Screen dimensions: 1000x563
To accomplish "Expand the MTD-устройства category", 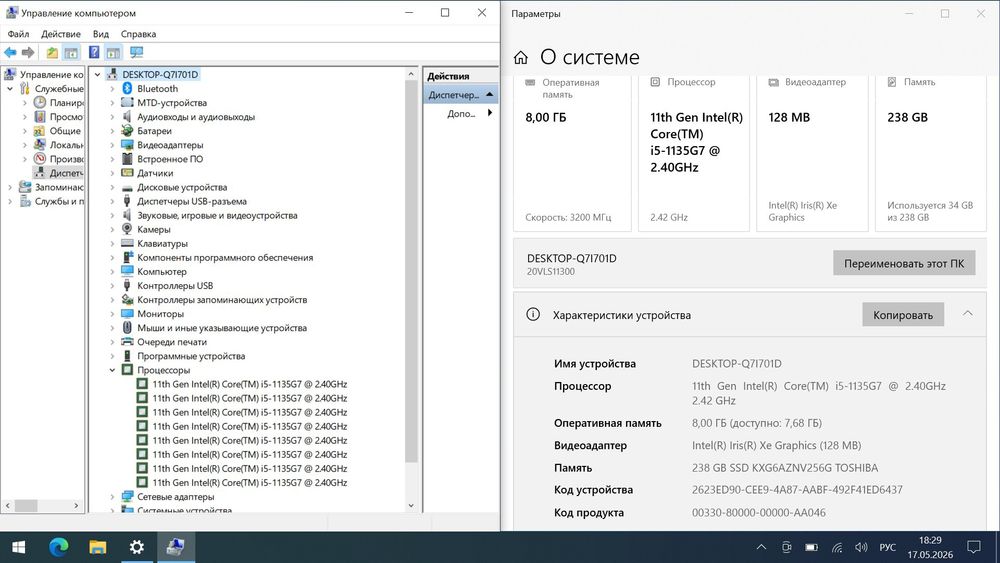I will (112, 103).
